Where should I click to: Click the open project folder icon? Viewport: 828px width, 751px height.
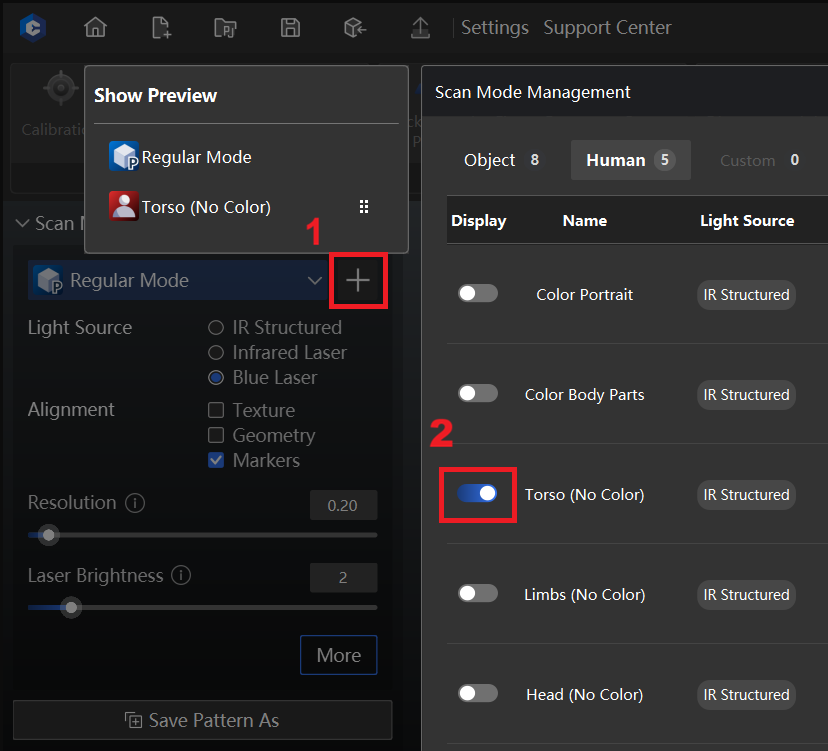[225, 27]
